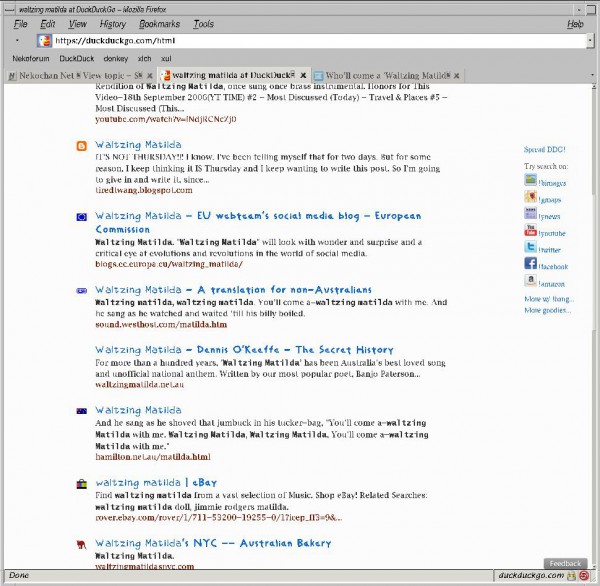Viewport: 600px width, 586px height.
Task: Open the More w/ !bang link
Action: click(x=549, y=299)
